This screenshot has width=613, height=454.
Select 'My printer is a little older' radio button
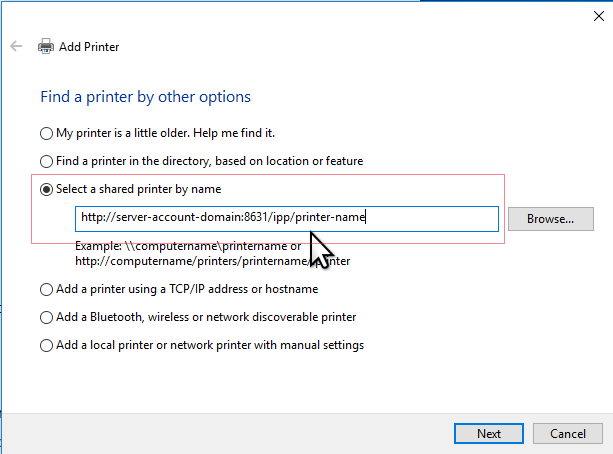(x=46, y=133)
